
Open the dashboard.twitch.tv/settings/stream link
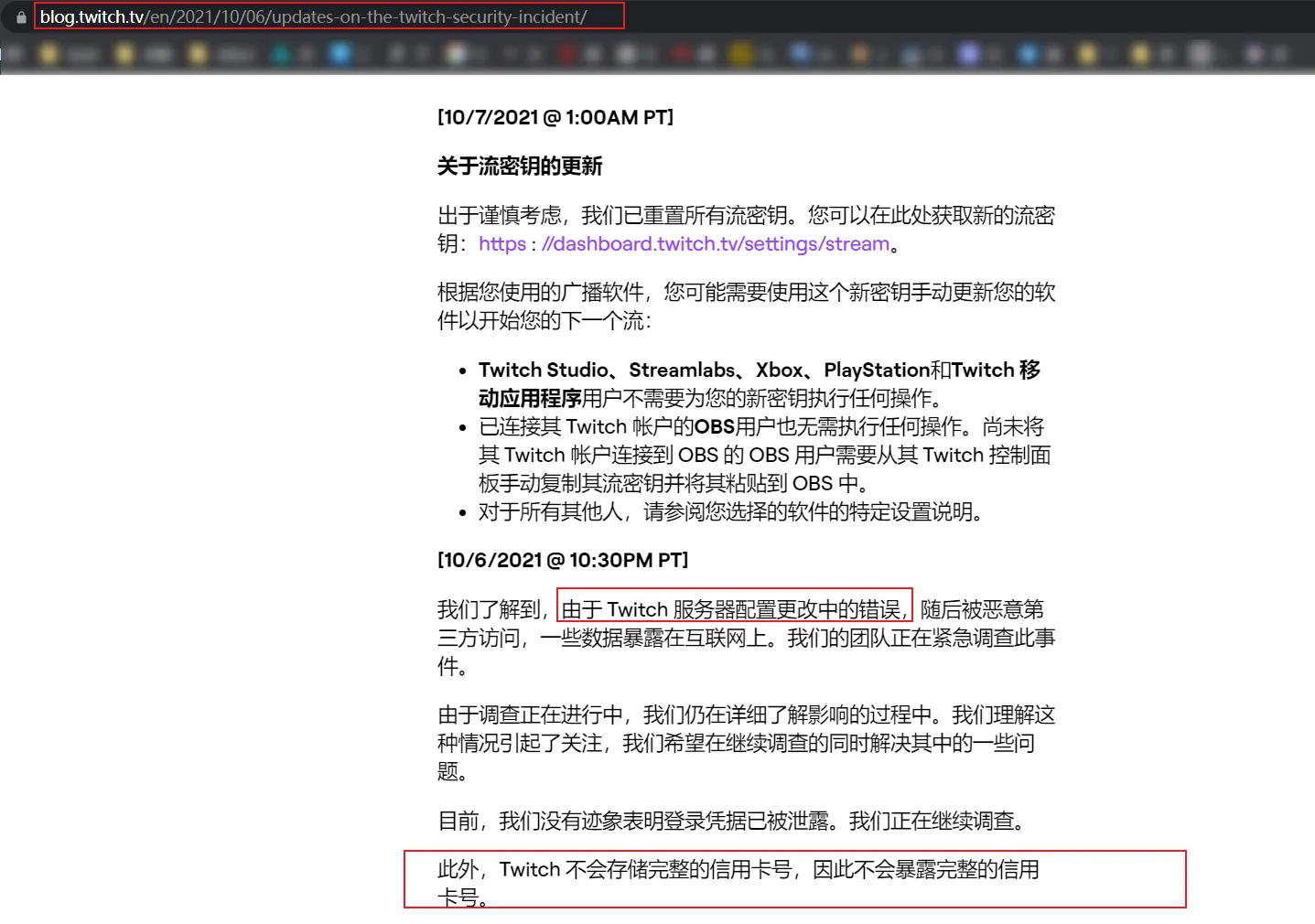tap(684, 244)
